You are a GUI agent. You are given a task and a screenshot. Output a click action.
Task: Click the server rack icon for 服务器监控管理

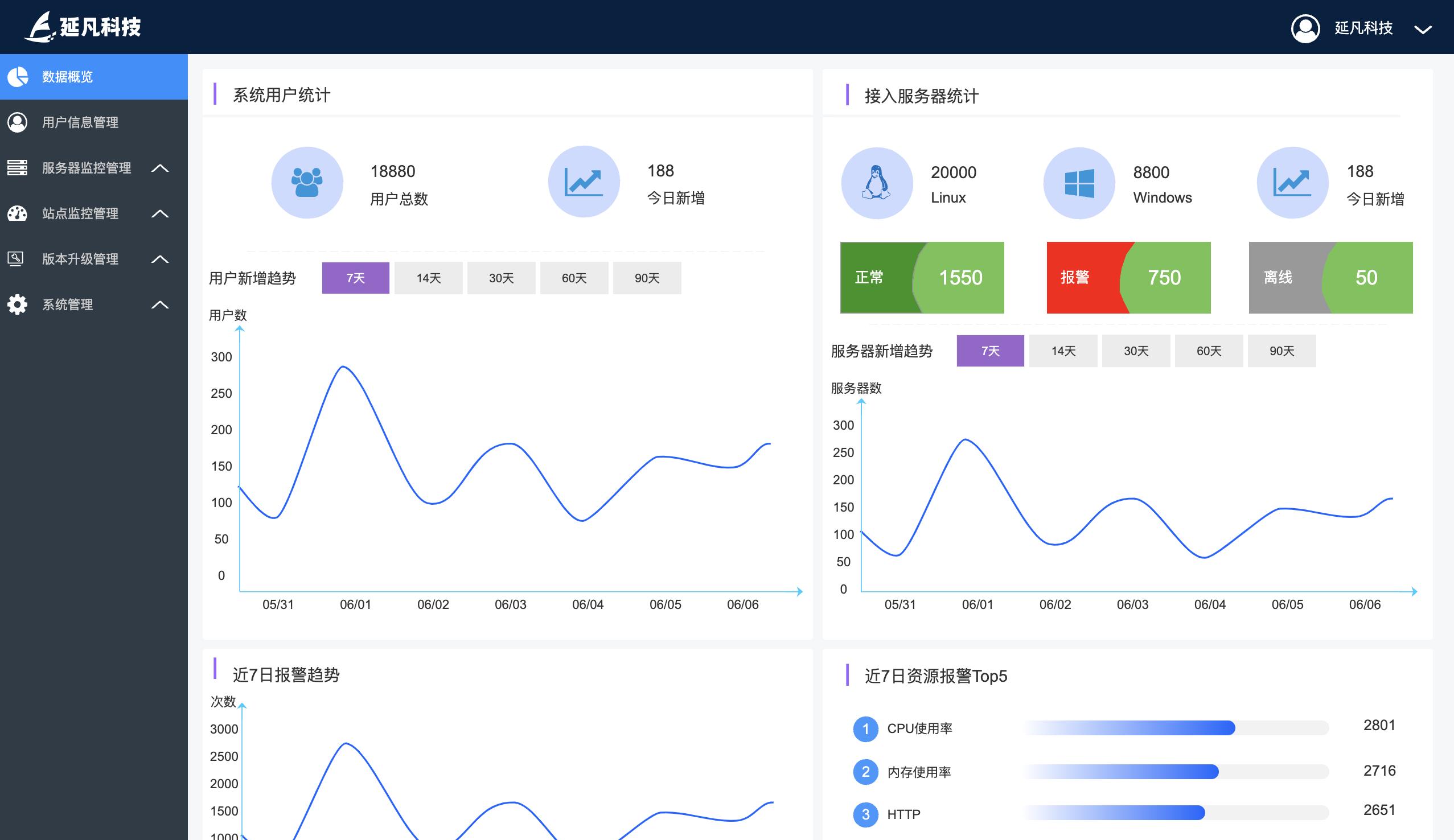(17, 168)
